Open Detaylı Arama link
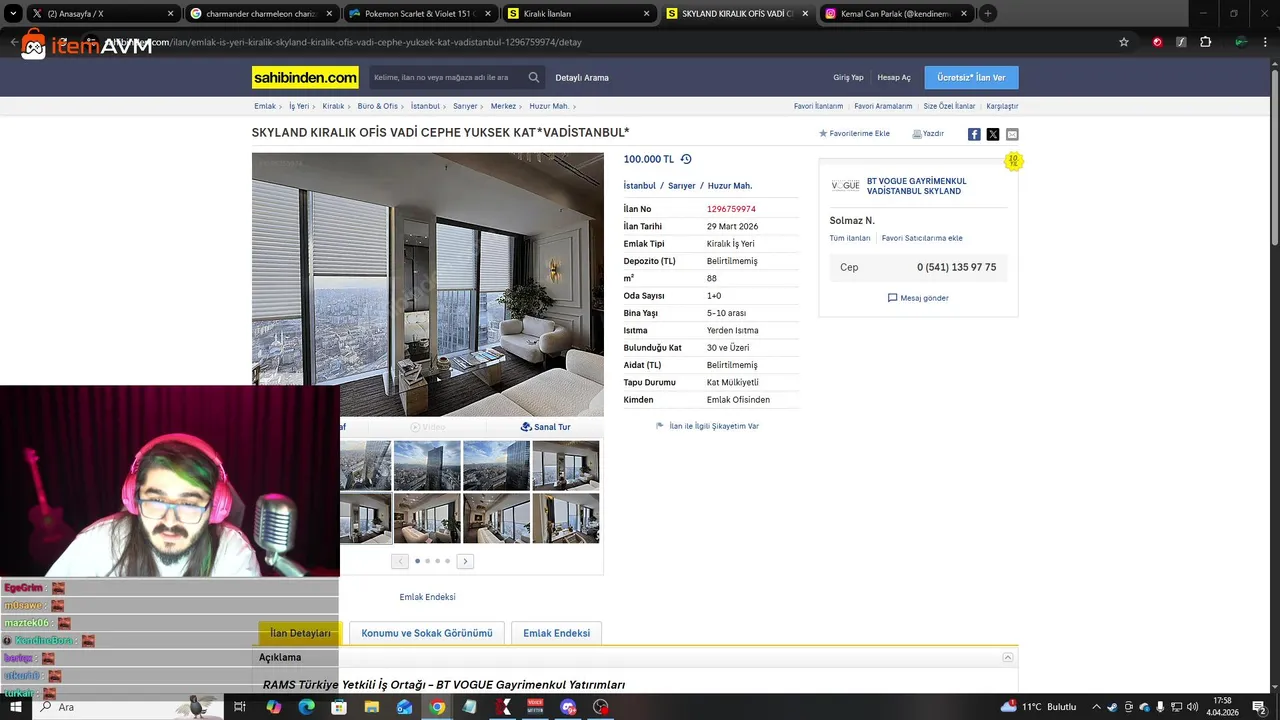This screenshot has height=720, width=1280. pyautogui.click(x=582, y=78)
